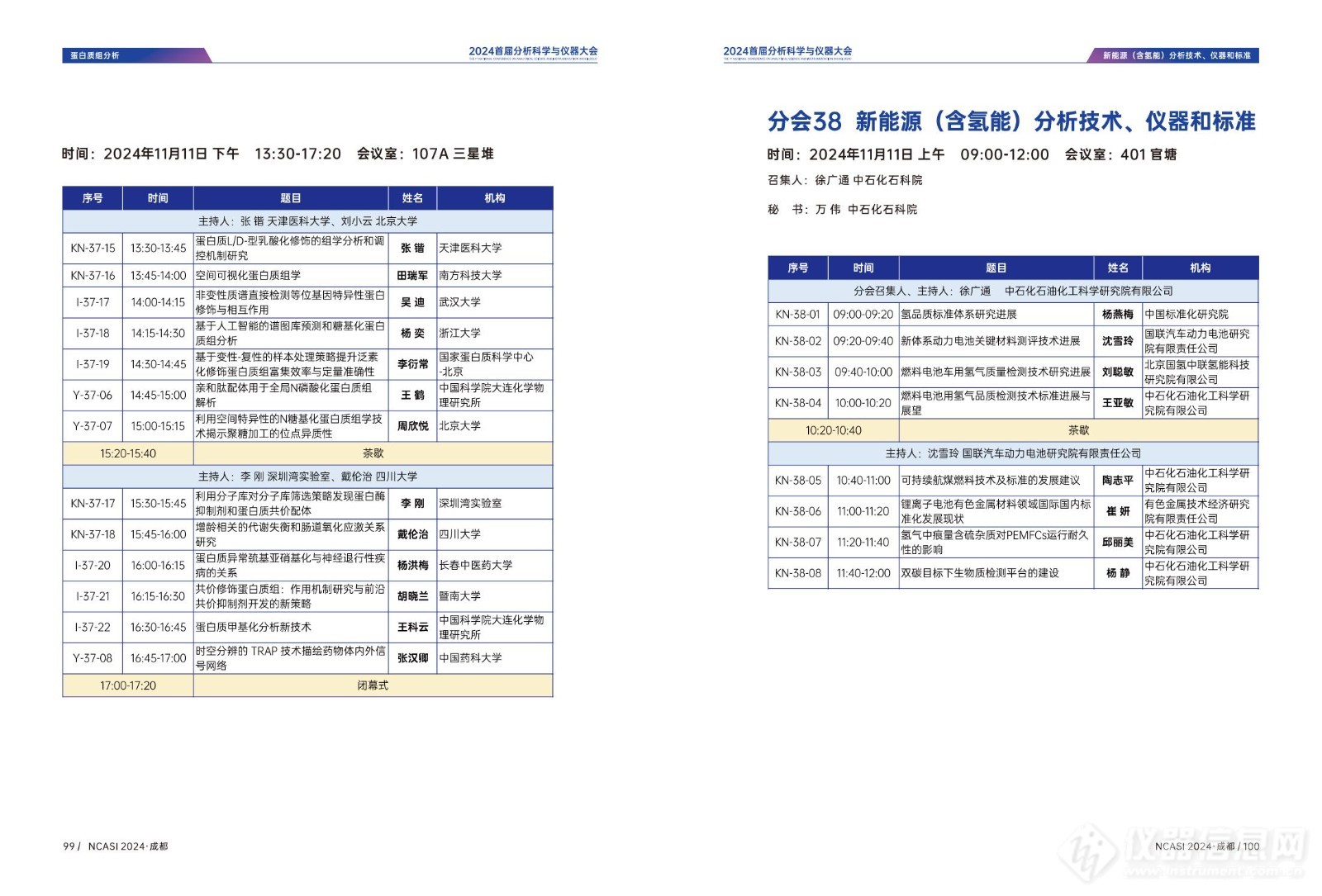Click left page header 蛋白质组分析
Image resolution: width=1322 pixels, height=896 pixels.
pyautogui.click(x=94, y=55)
